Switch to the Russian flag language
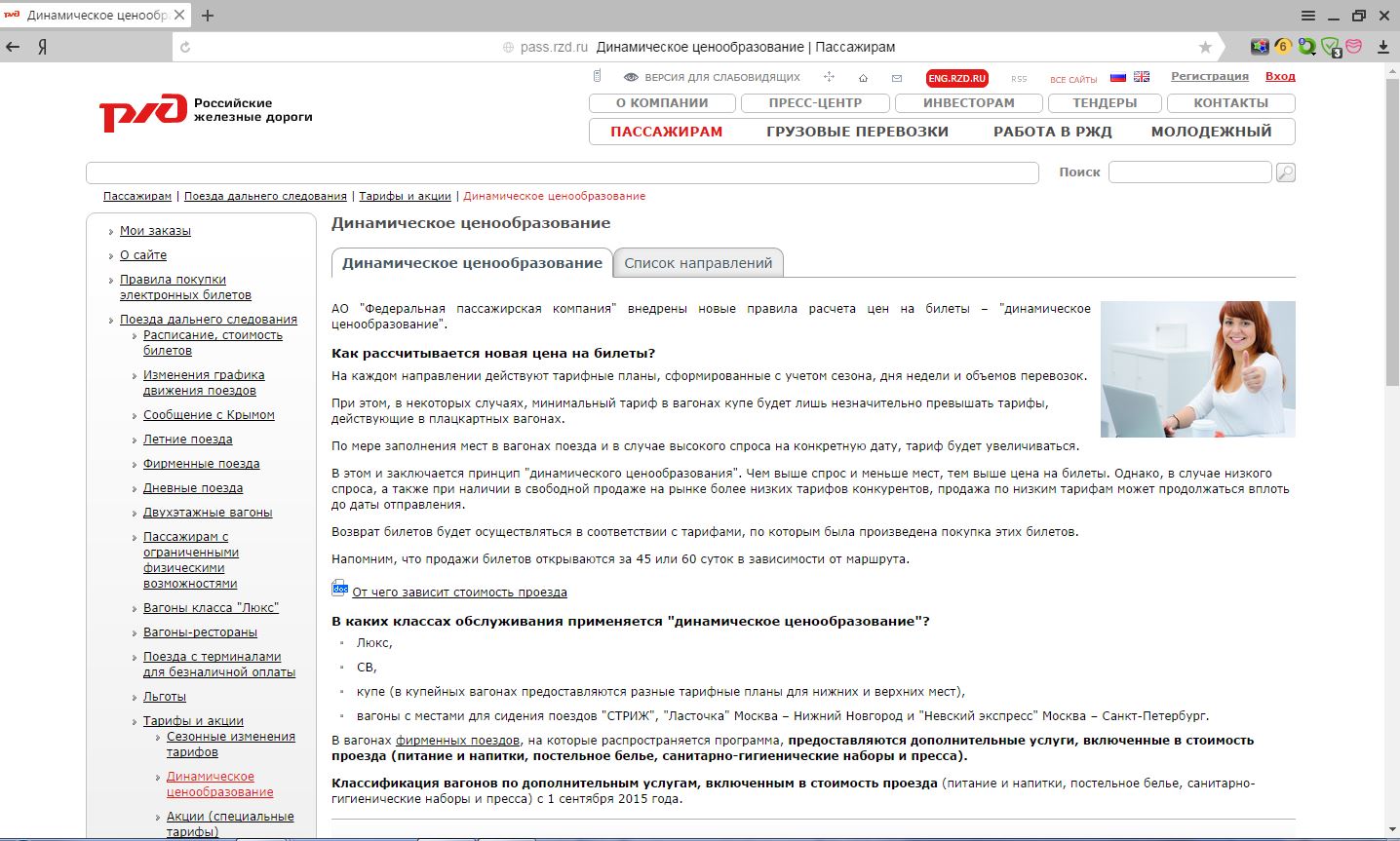This screenshot has width=1400, height=841. tap(1118, 77)
